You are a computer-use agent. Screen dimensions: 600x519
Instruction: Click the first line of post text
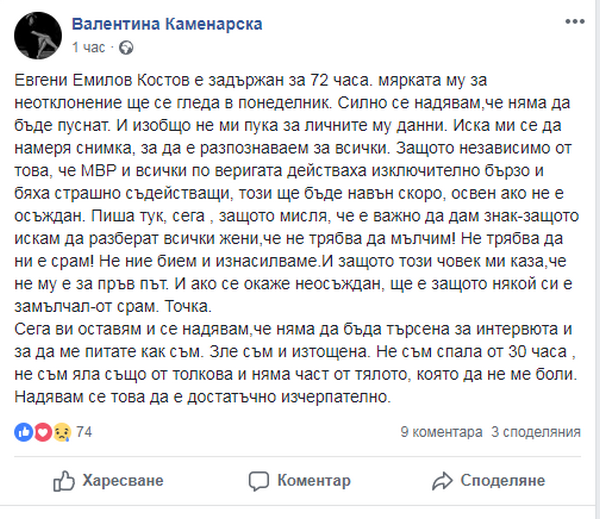click(x=251, y=80)
